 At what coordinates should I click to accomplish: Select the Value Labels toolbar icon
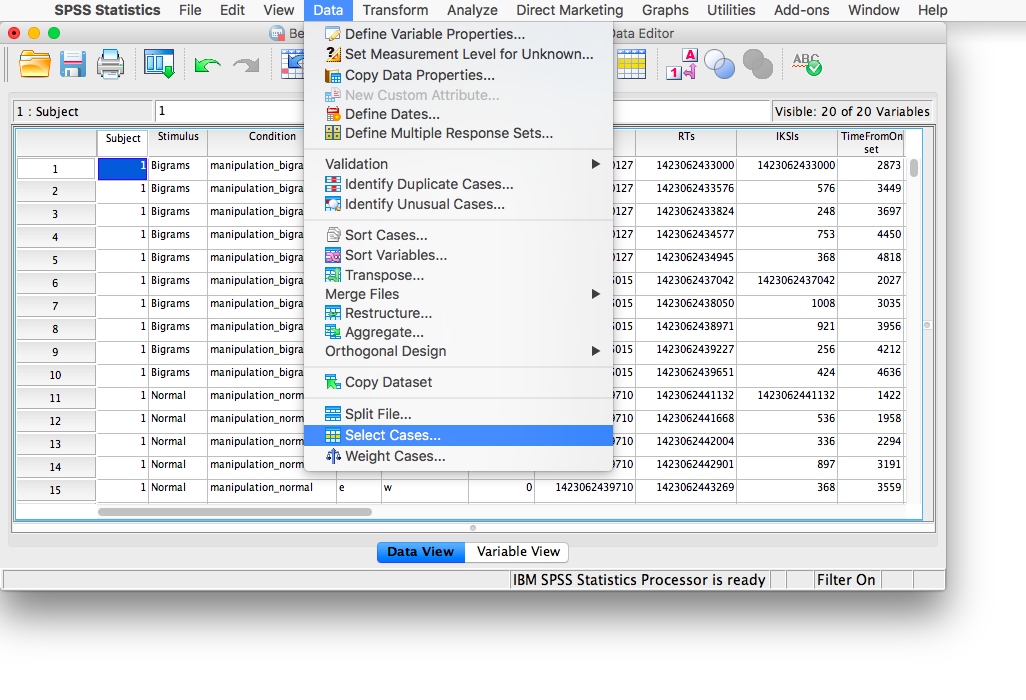coord(681,64)
